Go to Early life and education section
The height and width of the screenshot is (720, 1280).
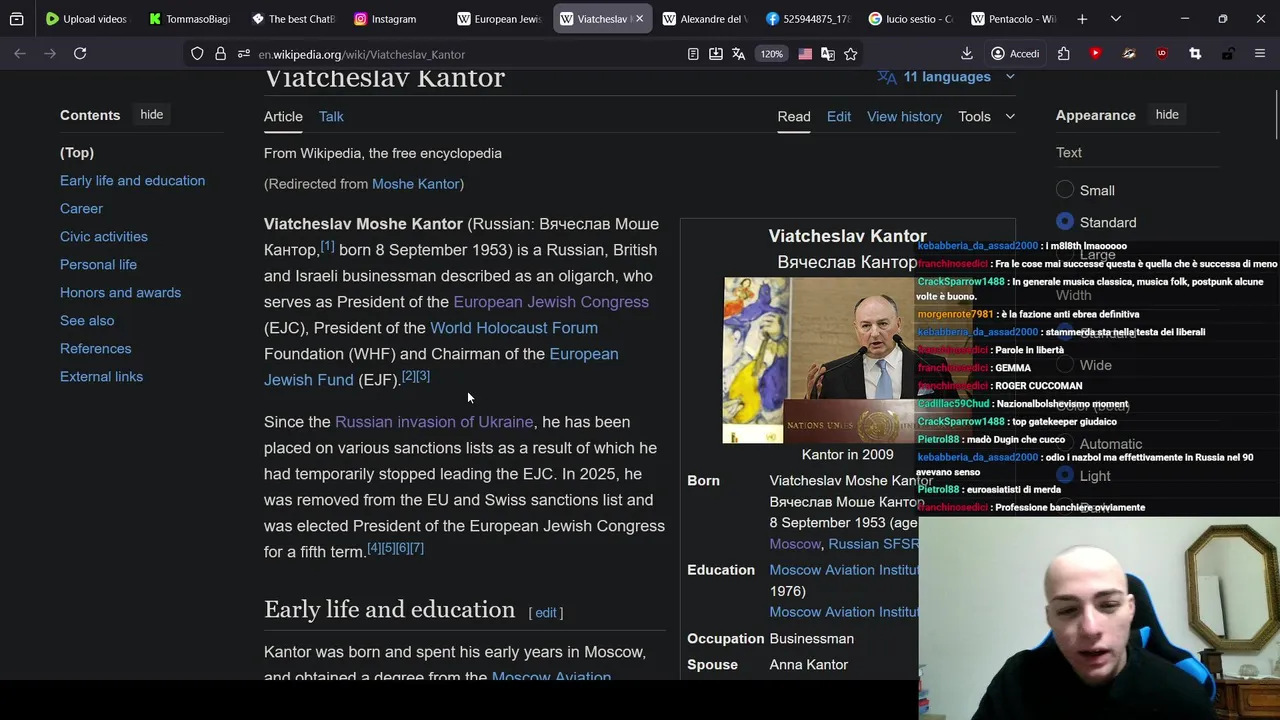pyautogui.click(x=132, y=181)
